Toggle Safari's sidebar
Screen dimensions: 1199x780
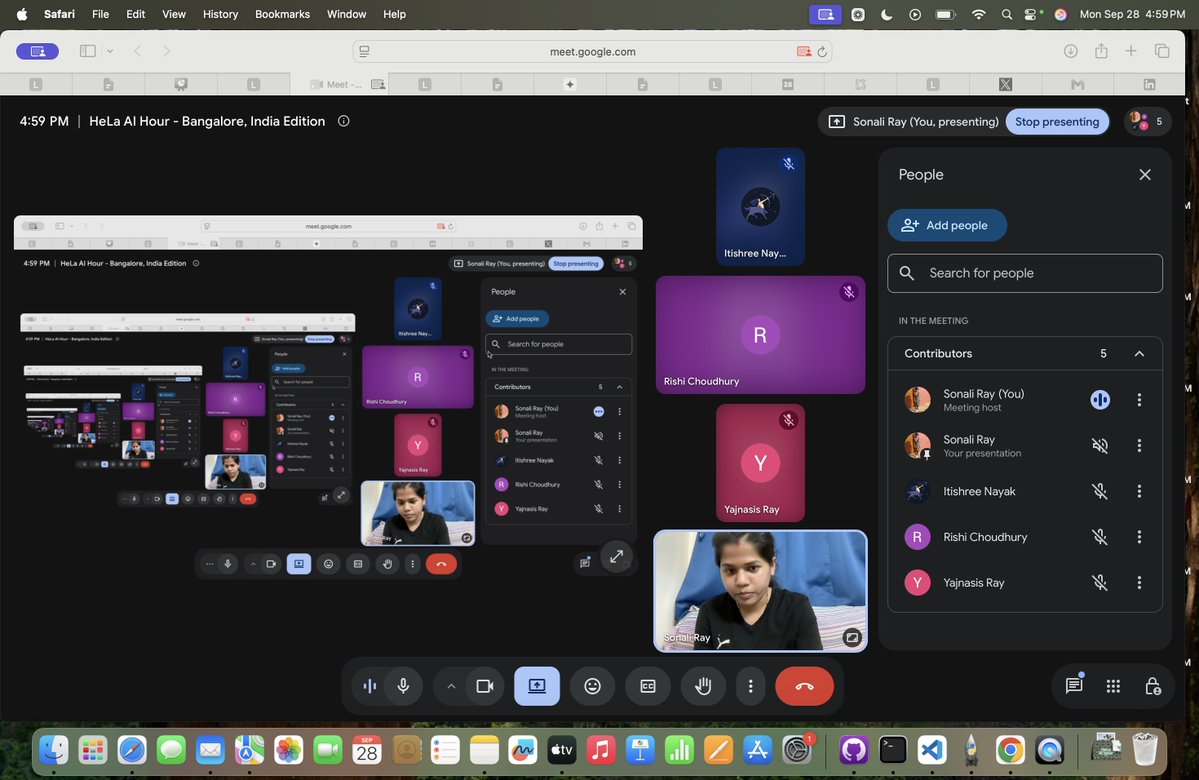[88, 51]
